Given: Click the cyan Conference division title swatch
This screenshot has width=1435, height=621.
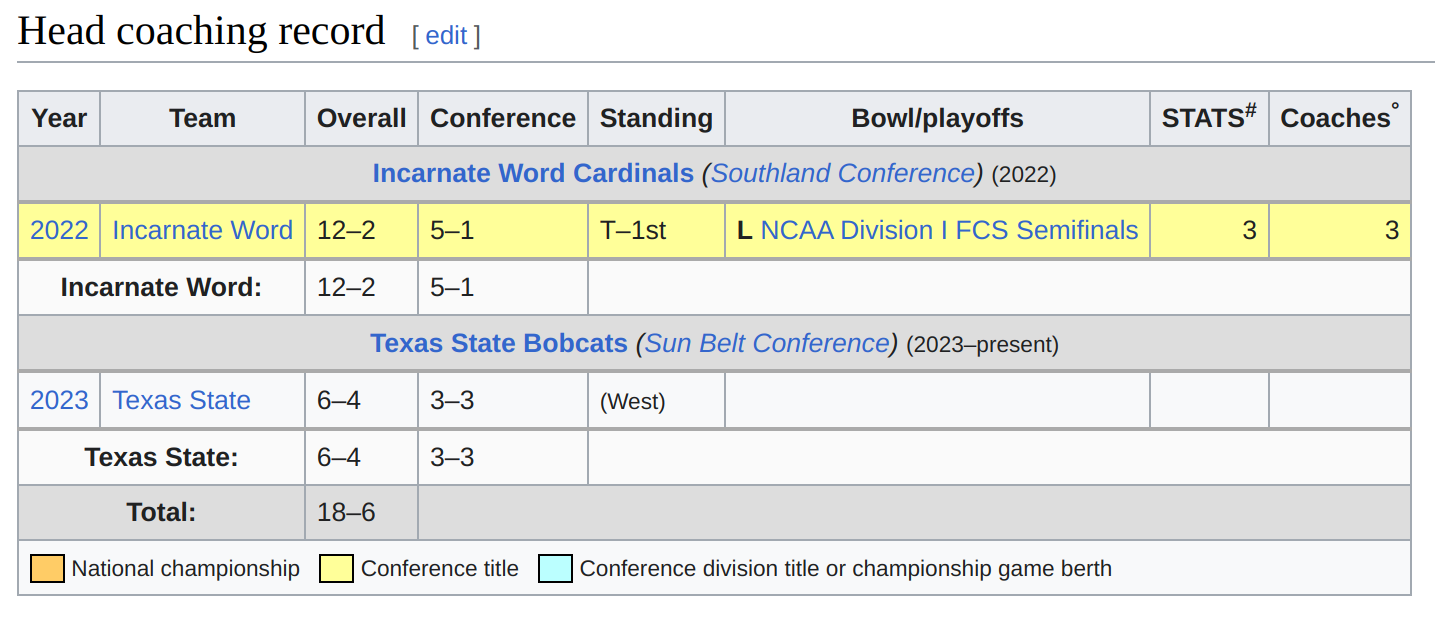Looking at the screenshot, I should (556, 569).
